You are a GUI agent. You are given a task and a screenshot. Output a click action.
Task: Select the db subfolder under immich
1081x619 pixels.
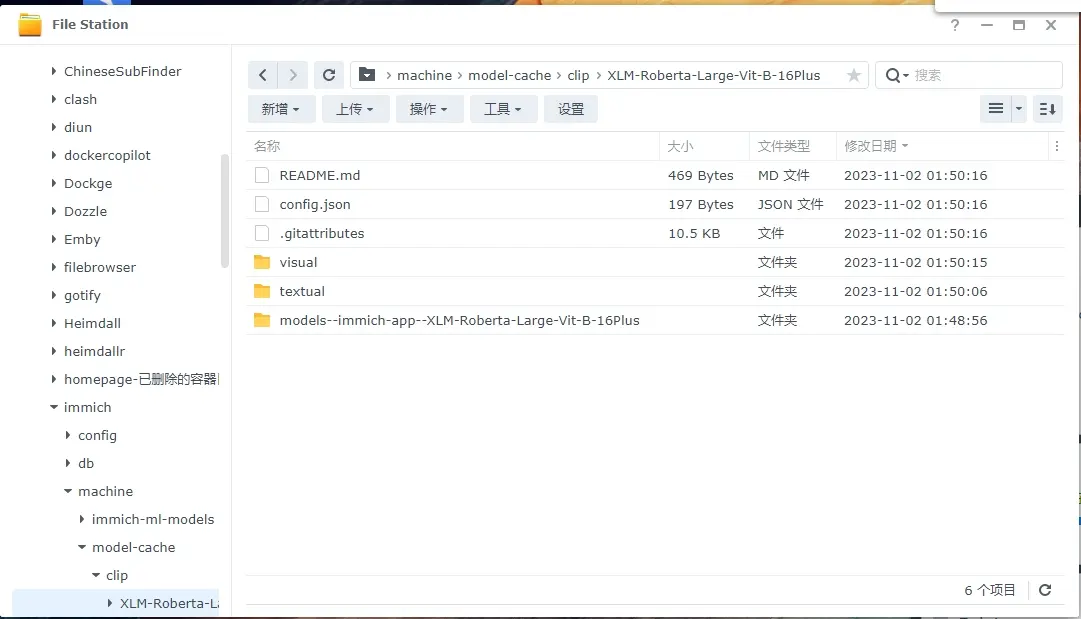(x=86, y=463)
